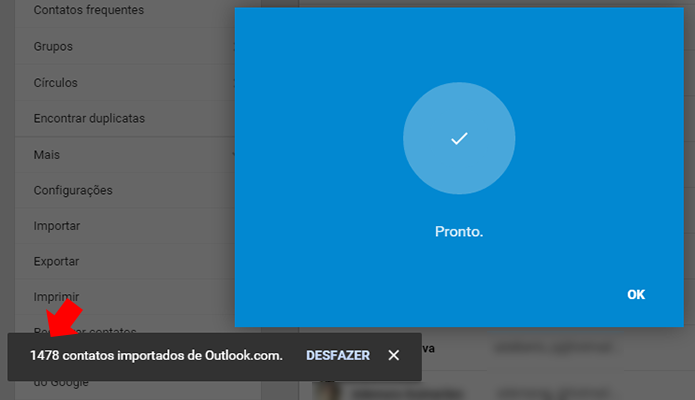Click the Pronto. status text
Image resolution: width=695 pixels, height=400 pixels.
tap(459, 231)
